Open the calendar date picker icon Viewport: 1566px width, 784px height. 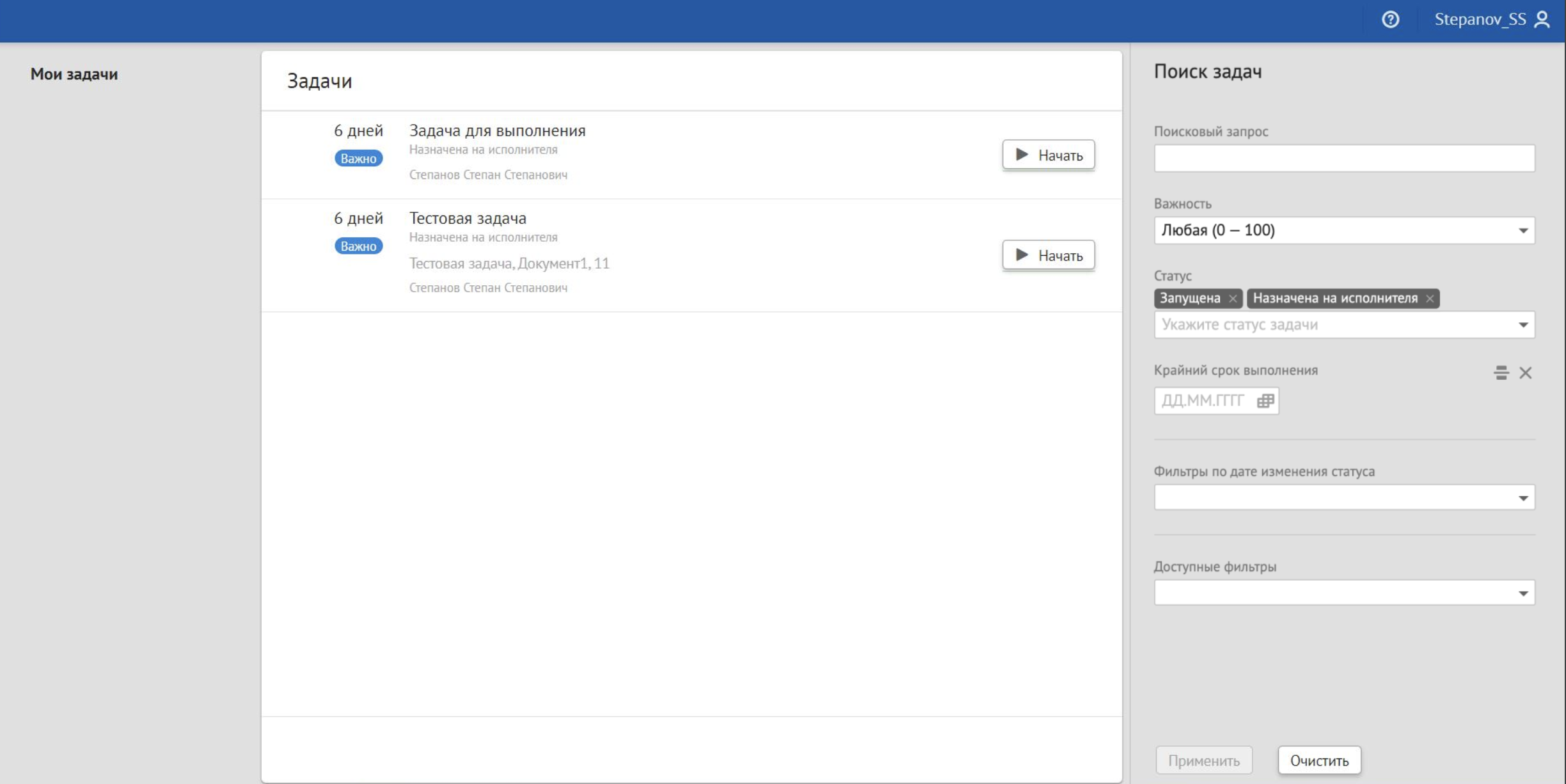(x=1265, y=401)
